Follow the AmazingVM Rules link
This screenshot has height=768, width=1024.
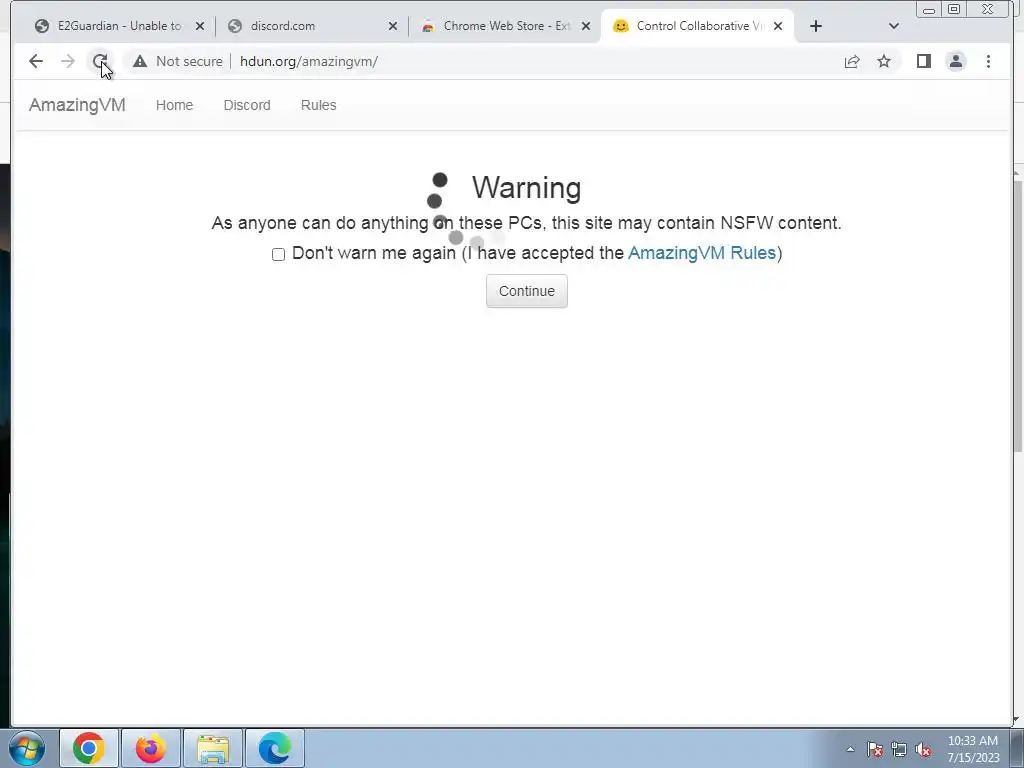pyautogui.click(x=702, y=253)
